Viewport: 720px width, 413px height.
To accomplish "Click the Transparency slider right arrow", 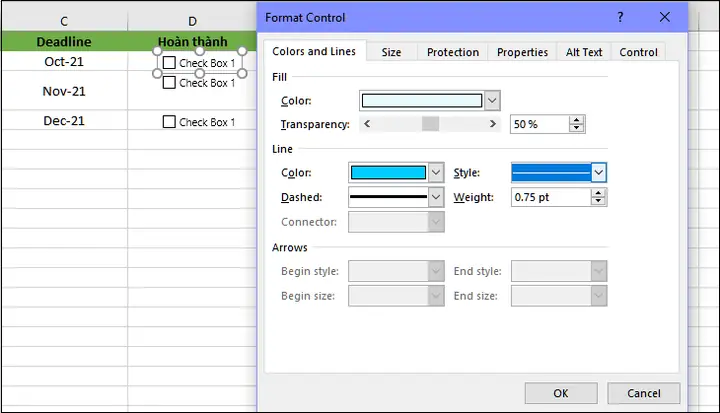I will click(493, 124).
